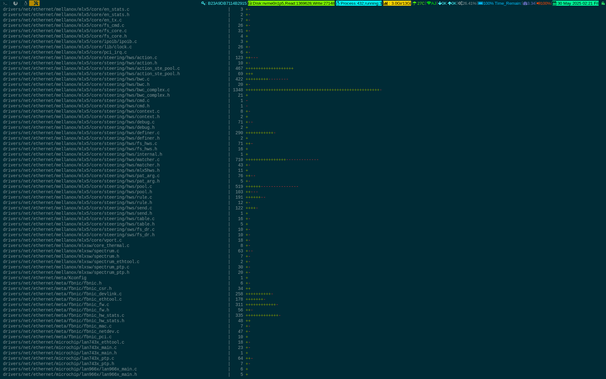Viewport: 606px width, 379px height.
Task: Click the temperature 27C indicator
Action: click(419, 3)
